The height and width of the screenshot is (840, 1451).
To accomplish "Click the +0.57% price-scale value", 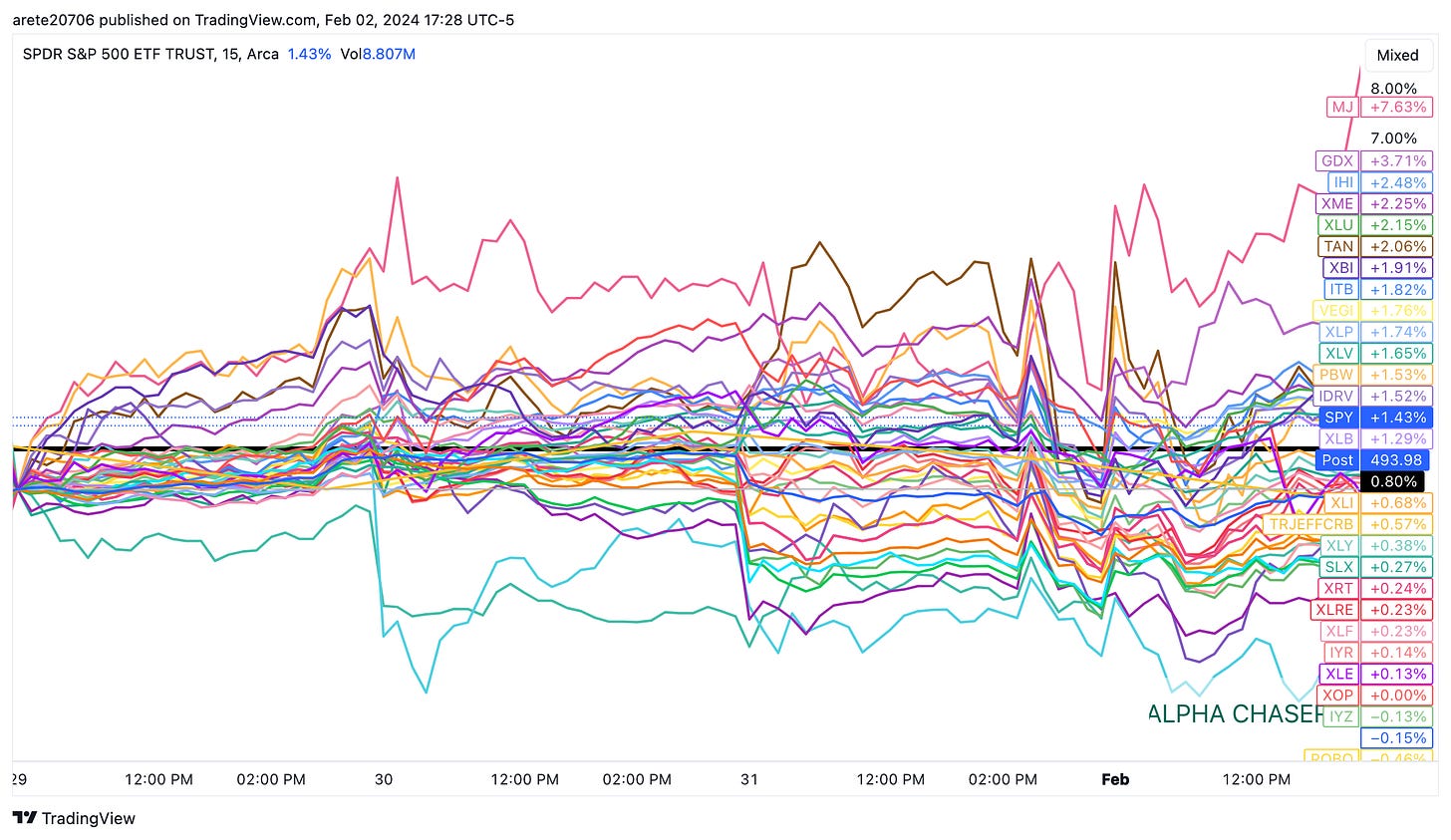I will tap(1397, 524).
